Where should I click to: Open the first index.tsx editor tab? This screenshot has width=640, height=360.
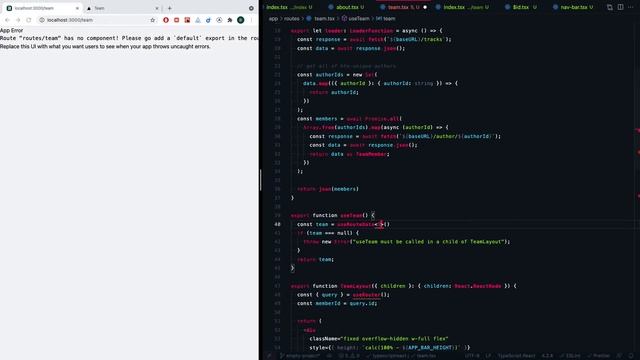tap(289, 7)
